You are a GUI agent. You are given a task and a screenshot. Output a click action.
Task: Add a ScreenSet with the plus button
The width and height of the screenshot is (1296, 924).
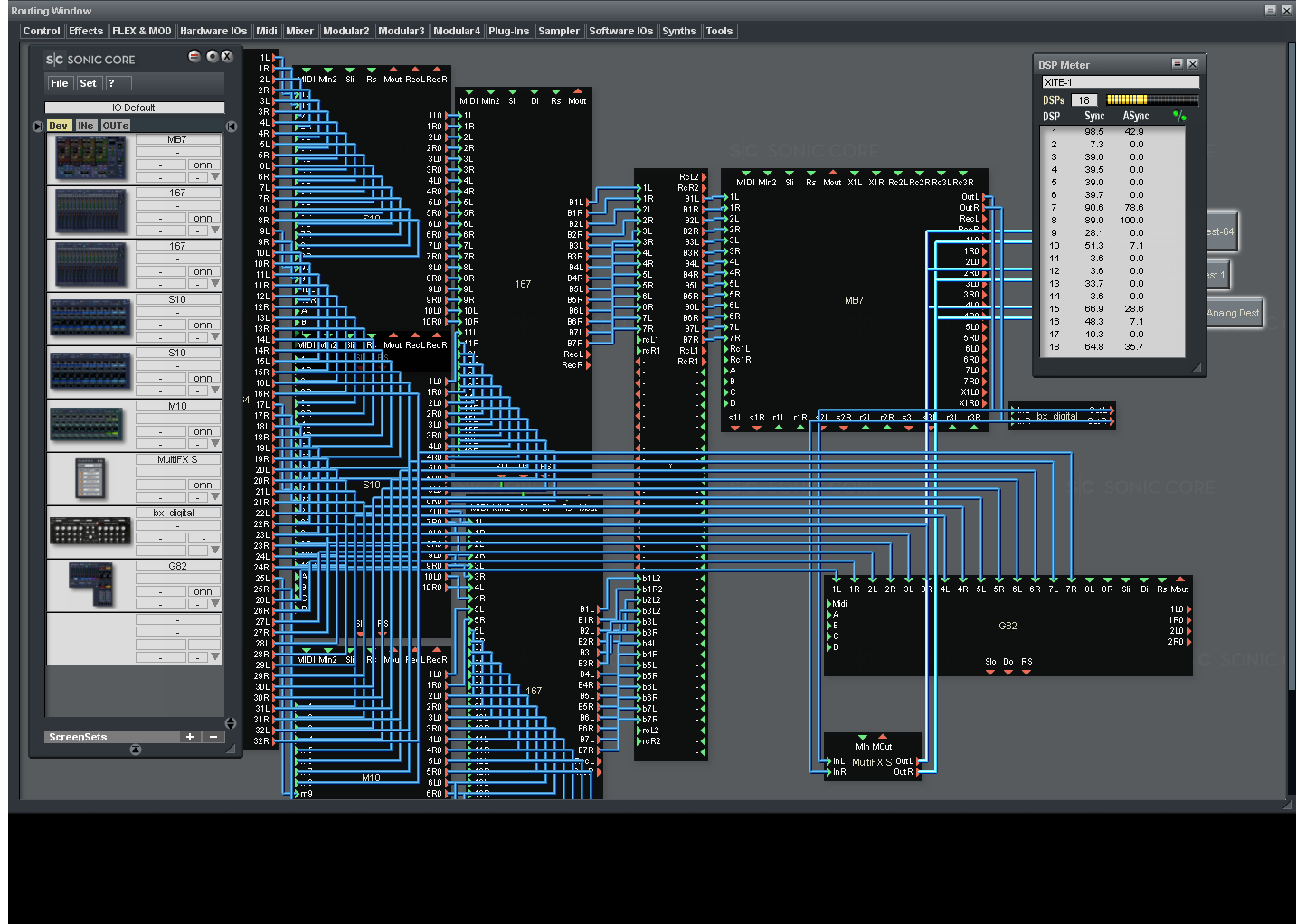pyautogui.click(x=190, y=737)
